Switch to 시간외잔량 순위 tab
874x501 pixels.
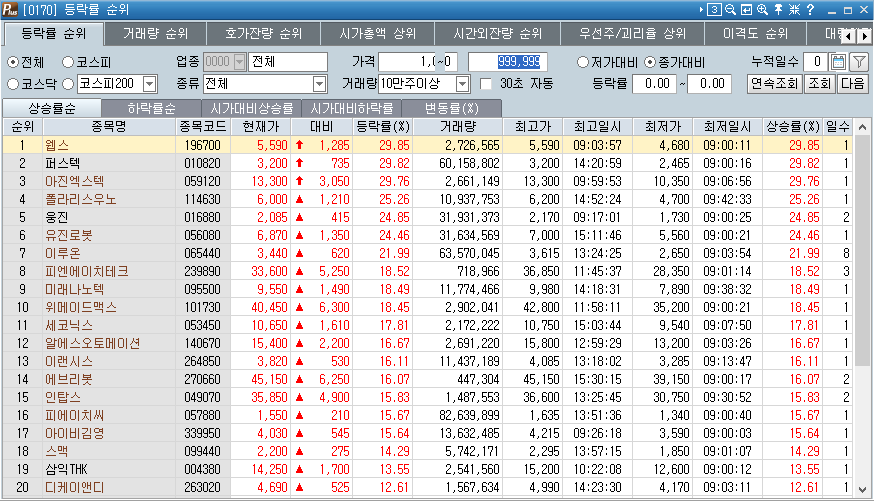(x=498, y=34)
